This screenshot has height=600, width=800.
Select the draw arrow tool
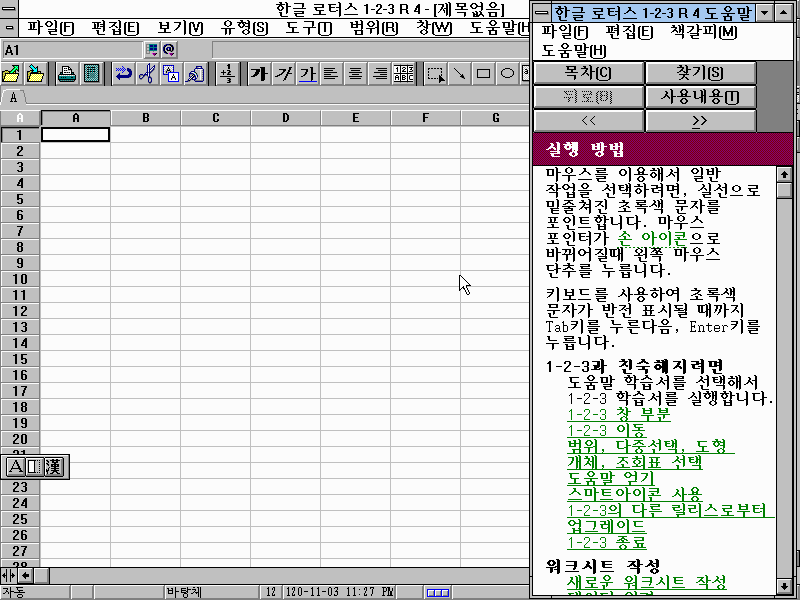pos(459,74)
